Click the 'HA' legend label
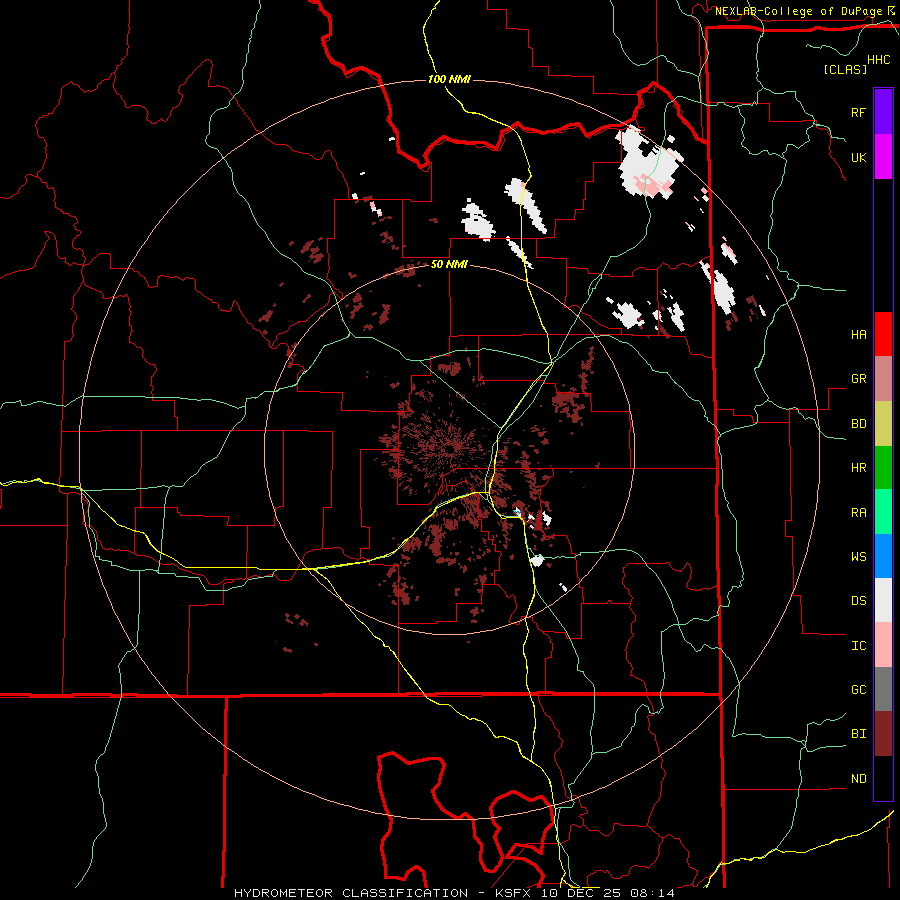The image size is (900, 900). click(x=858, y=334)
